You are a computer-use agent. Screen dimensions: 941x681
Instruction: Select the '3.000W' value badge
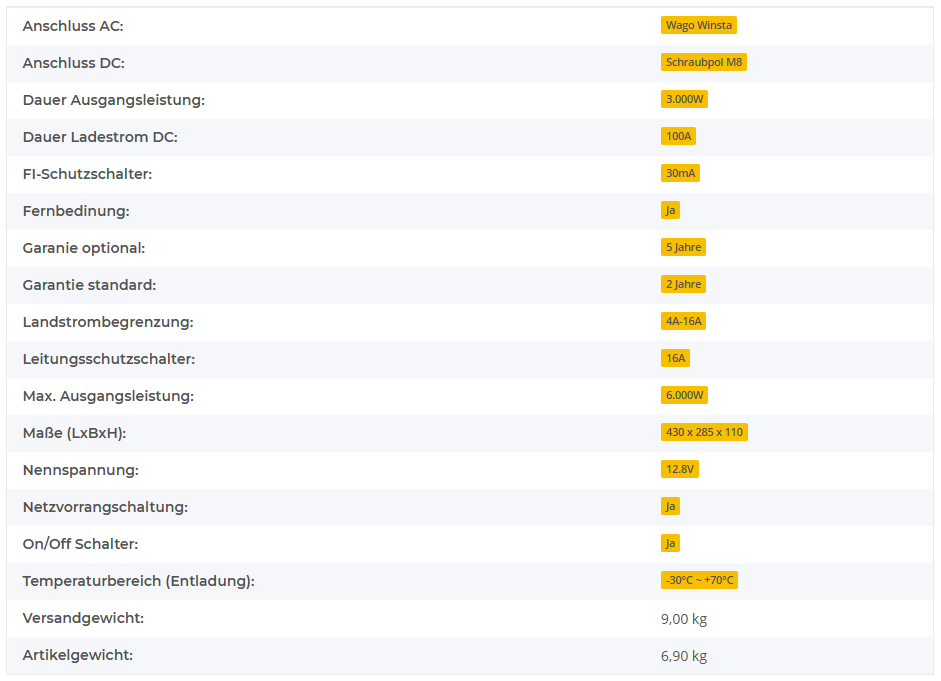pyautogui.click(x=684, y=99)
